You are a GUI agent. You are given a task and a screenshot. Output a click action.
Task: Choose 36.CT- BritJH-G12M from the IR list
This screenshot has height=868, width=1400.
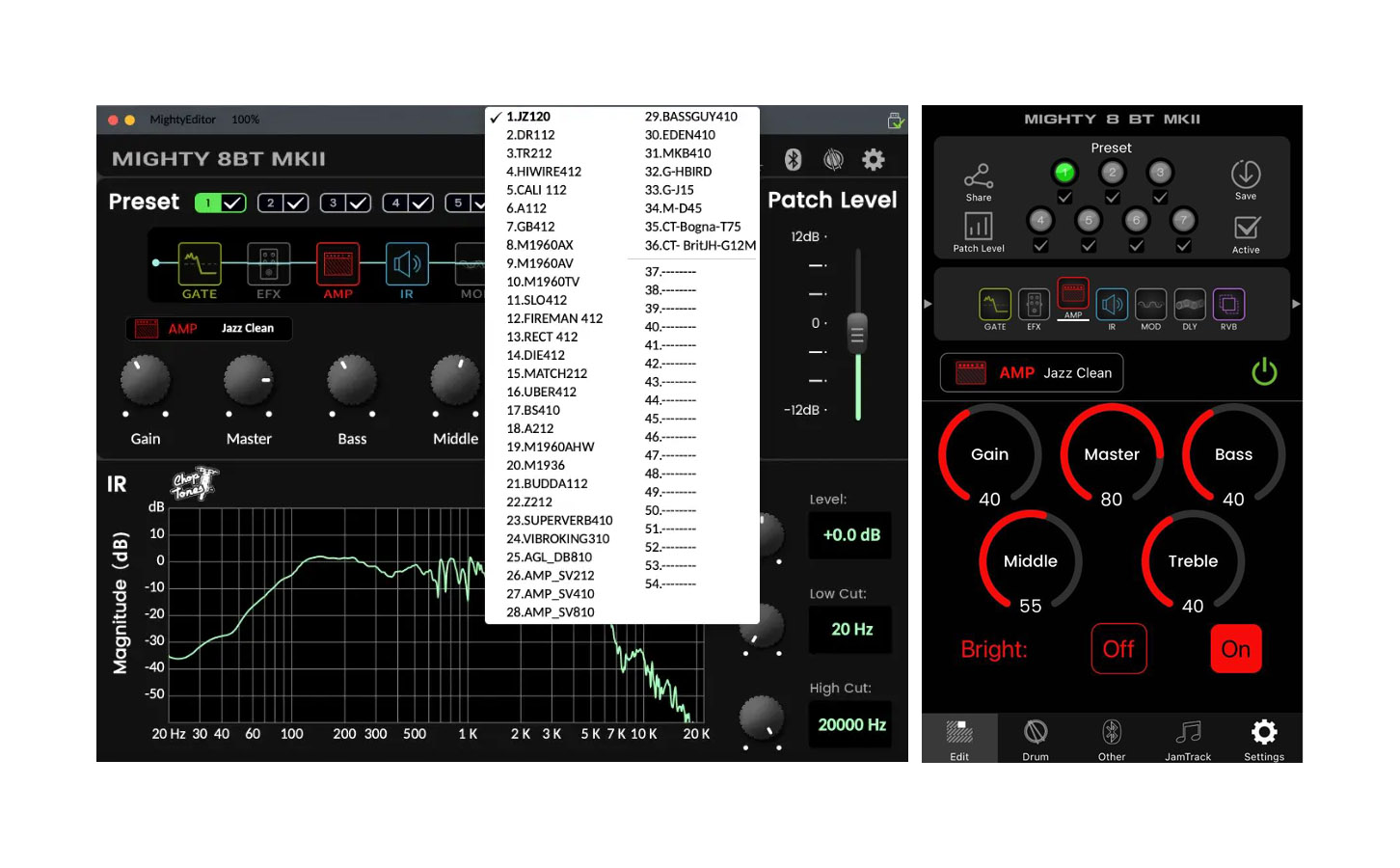700,245
